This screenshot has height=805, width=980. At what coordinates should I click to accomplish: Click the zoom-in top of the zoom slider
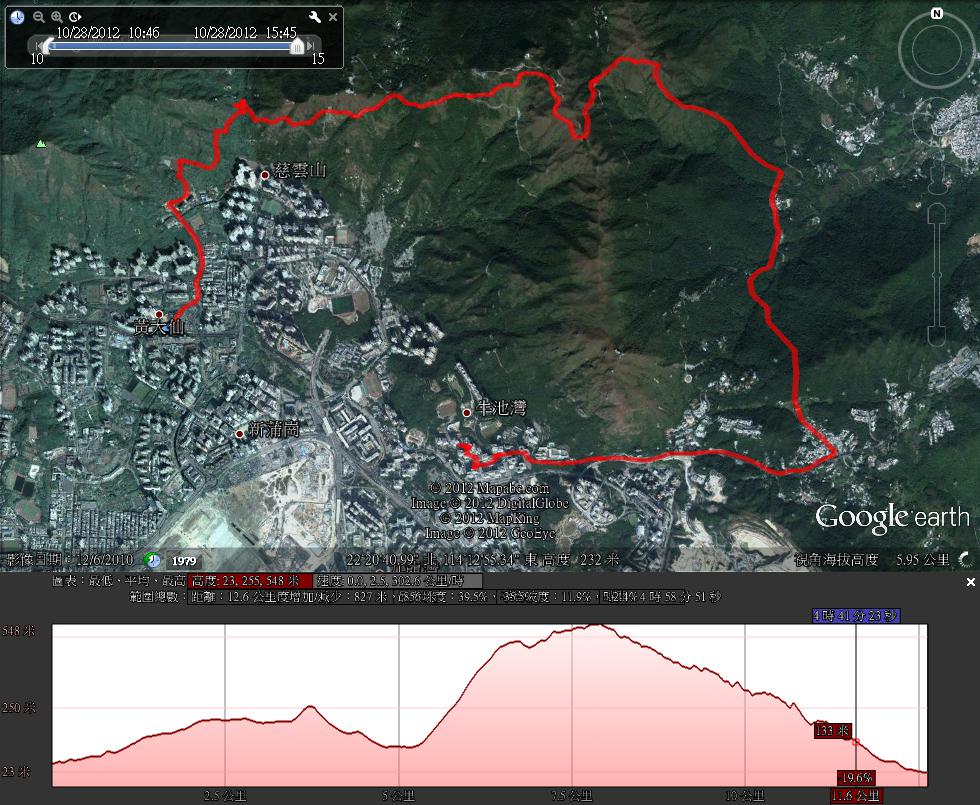click(x=936, y=214)
